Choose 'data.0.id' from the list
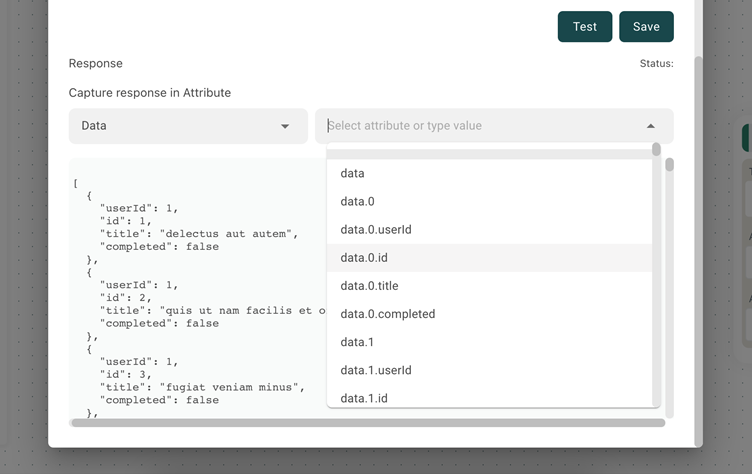 coord(489,258)
